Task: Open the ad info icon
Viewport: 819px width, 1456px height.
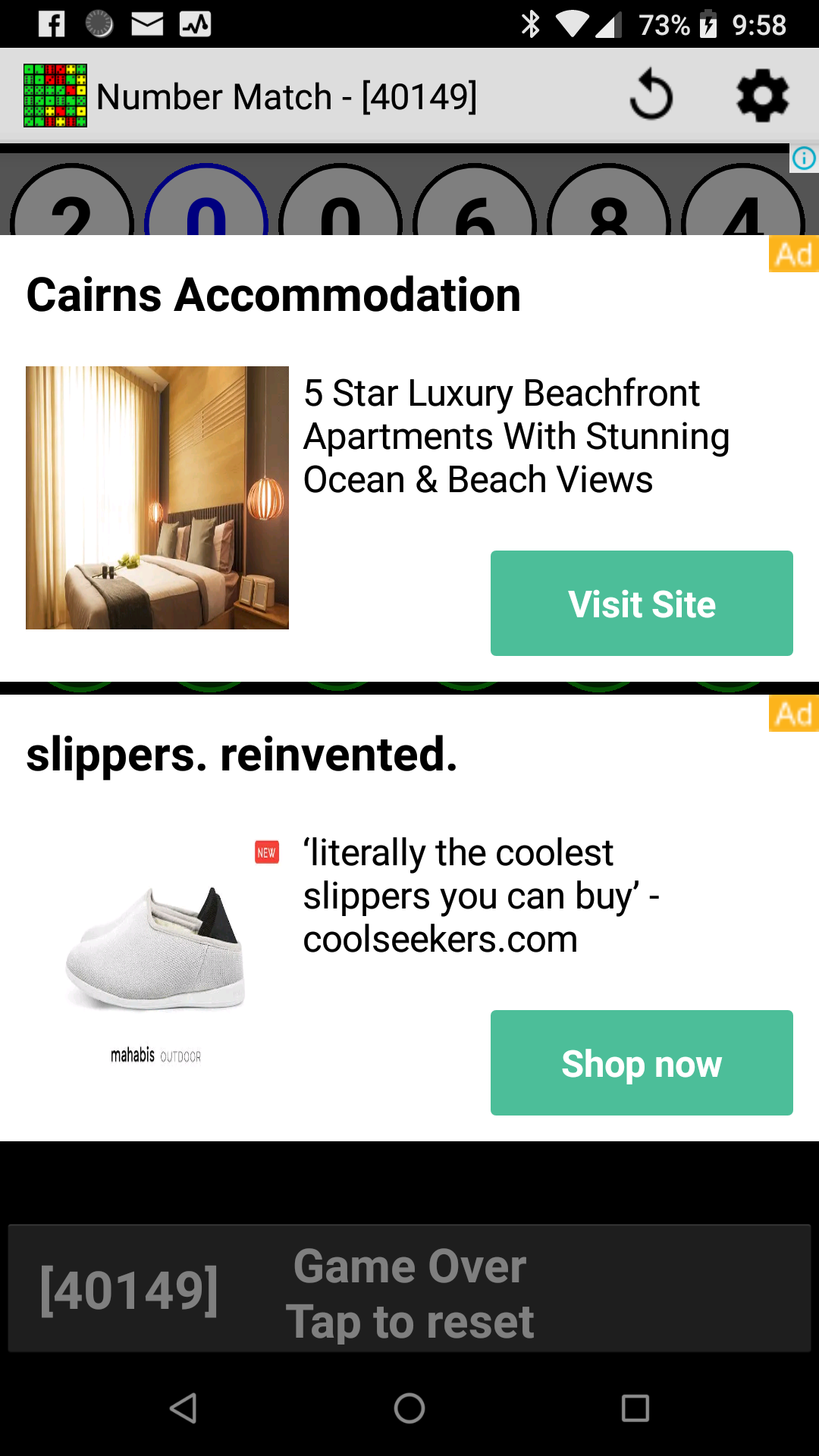Action: pyautogui.click(x=804, y=158)
